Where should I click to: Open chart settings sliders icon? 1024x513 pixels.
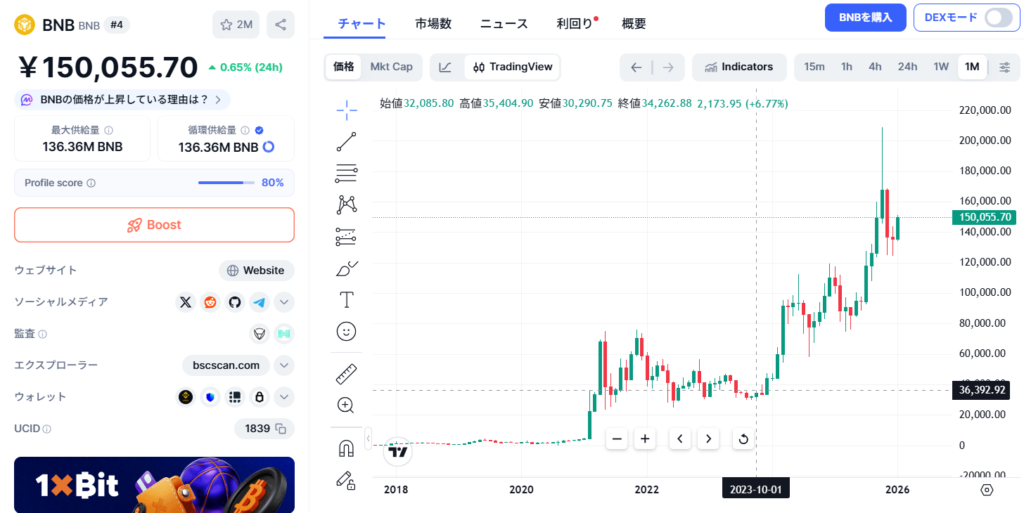pos(1005,67)
